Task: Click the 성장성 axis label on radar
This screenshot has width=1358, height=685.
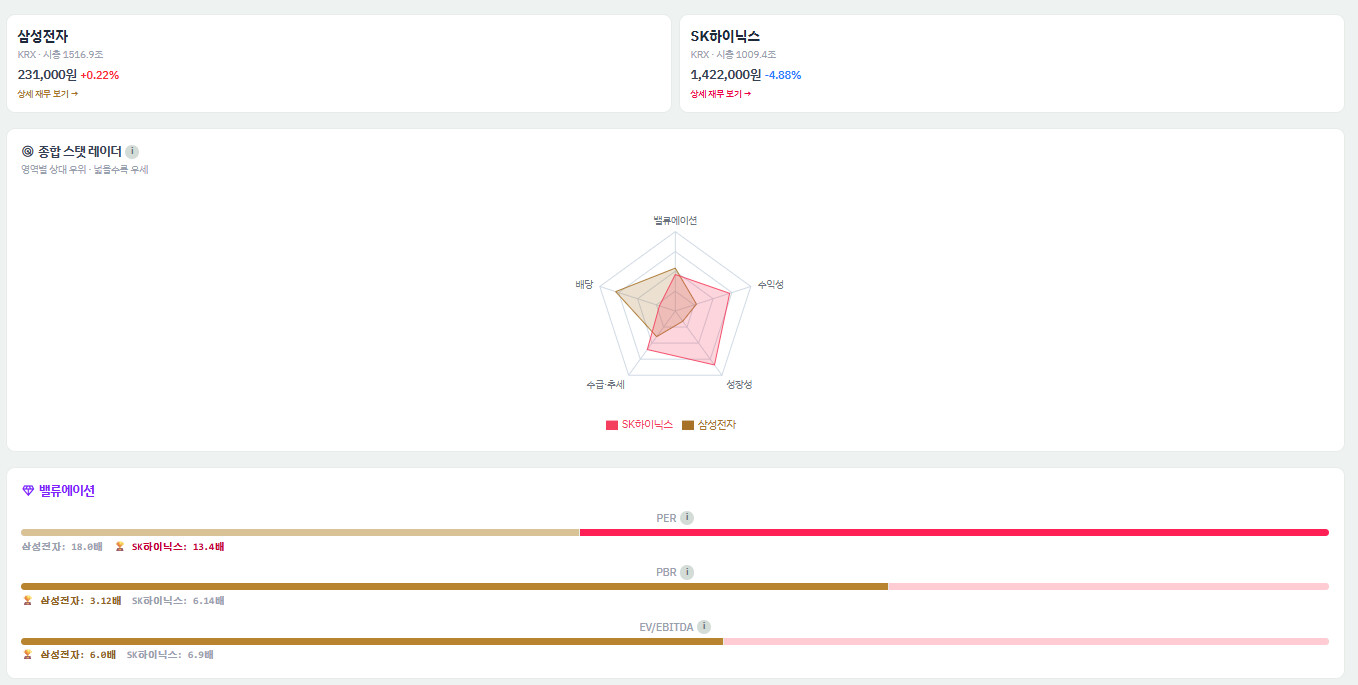Action: point(739,385)
